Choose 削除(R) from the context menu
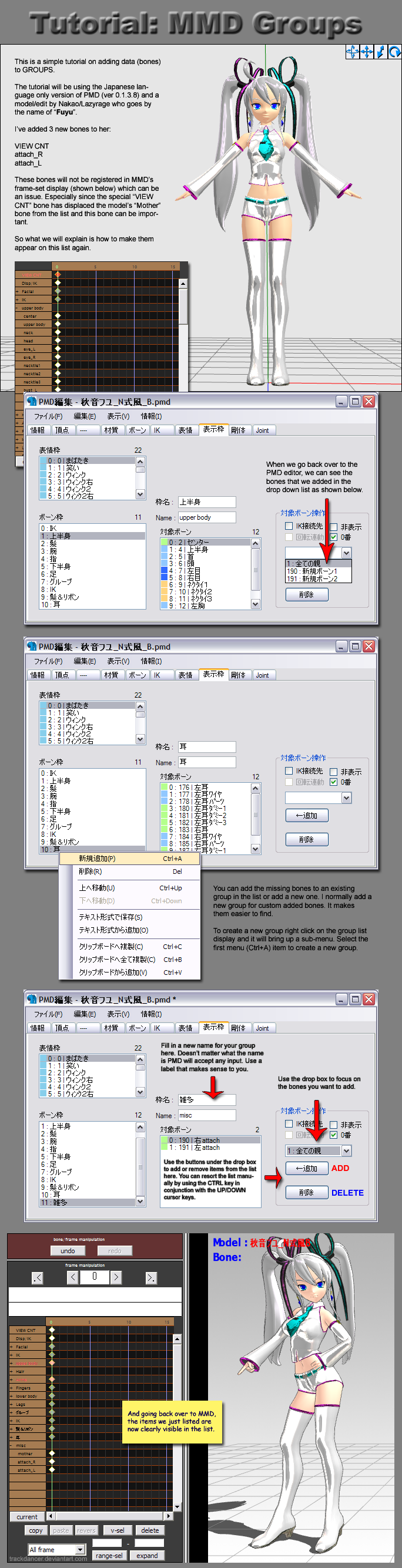Image resolution: width=402 pixels, height=1568 pixels. (x=130, y=872)
